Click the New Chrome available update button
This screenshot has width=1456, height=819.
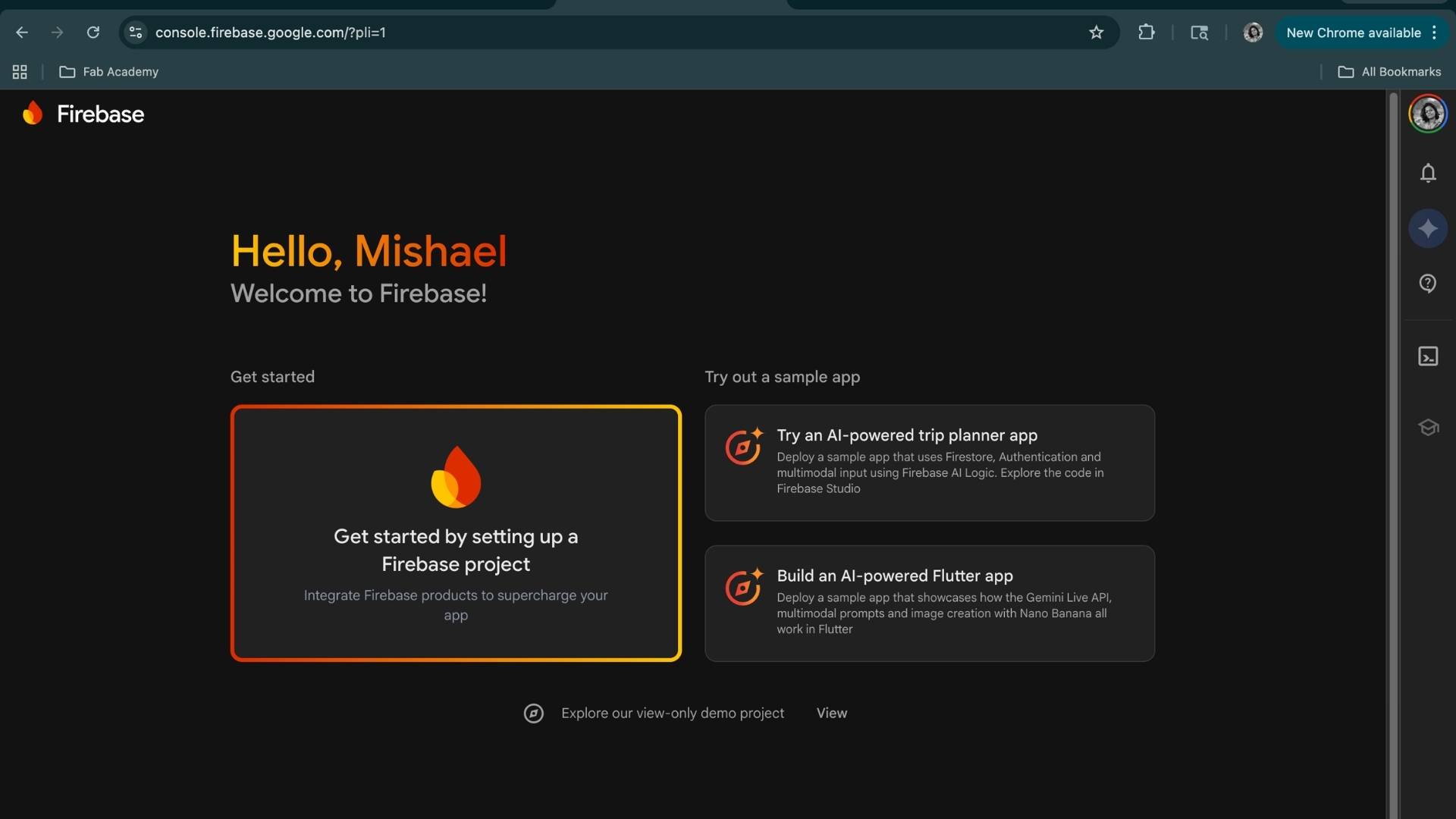1354,33
